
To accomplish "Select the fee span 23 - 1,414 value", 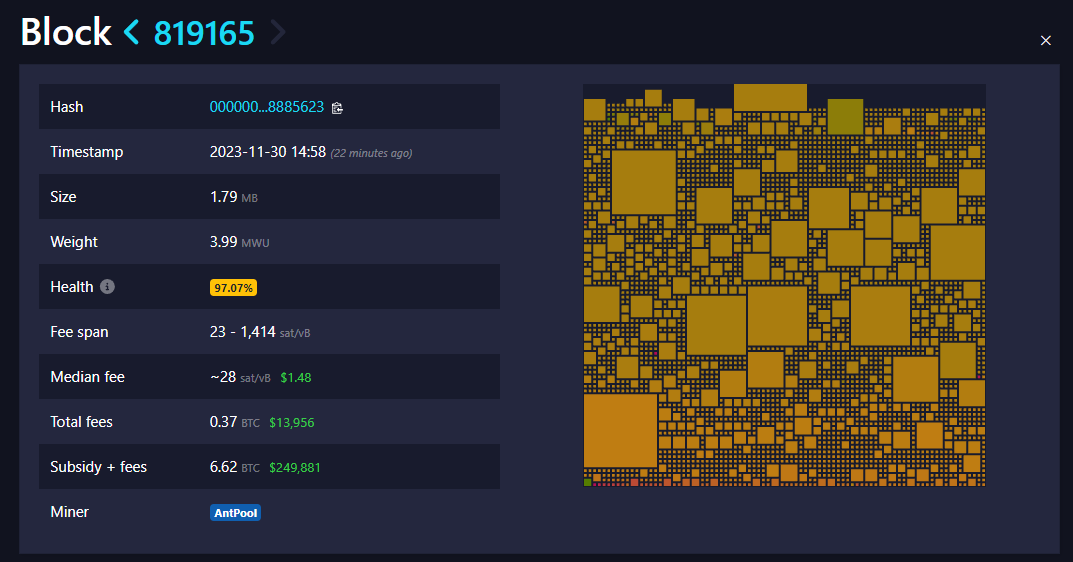I will pos(260,332).
